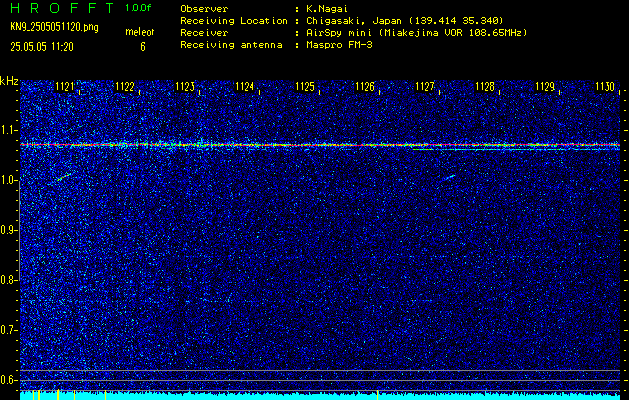Click the red carrier line near 1.07 kHz

tap(320, 144)
